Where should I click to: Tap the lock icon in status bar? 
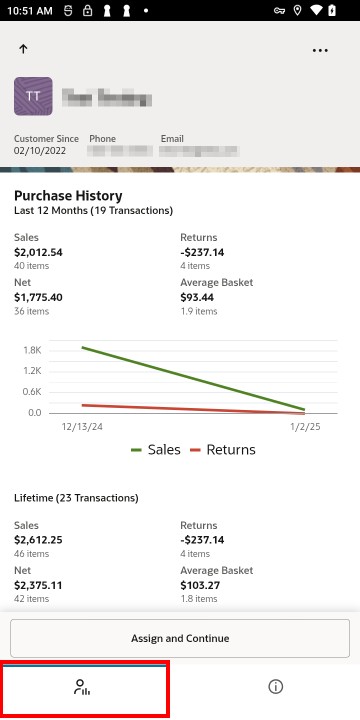[87, 11]
